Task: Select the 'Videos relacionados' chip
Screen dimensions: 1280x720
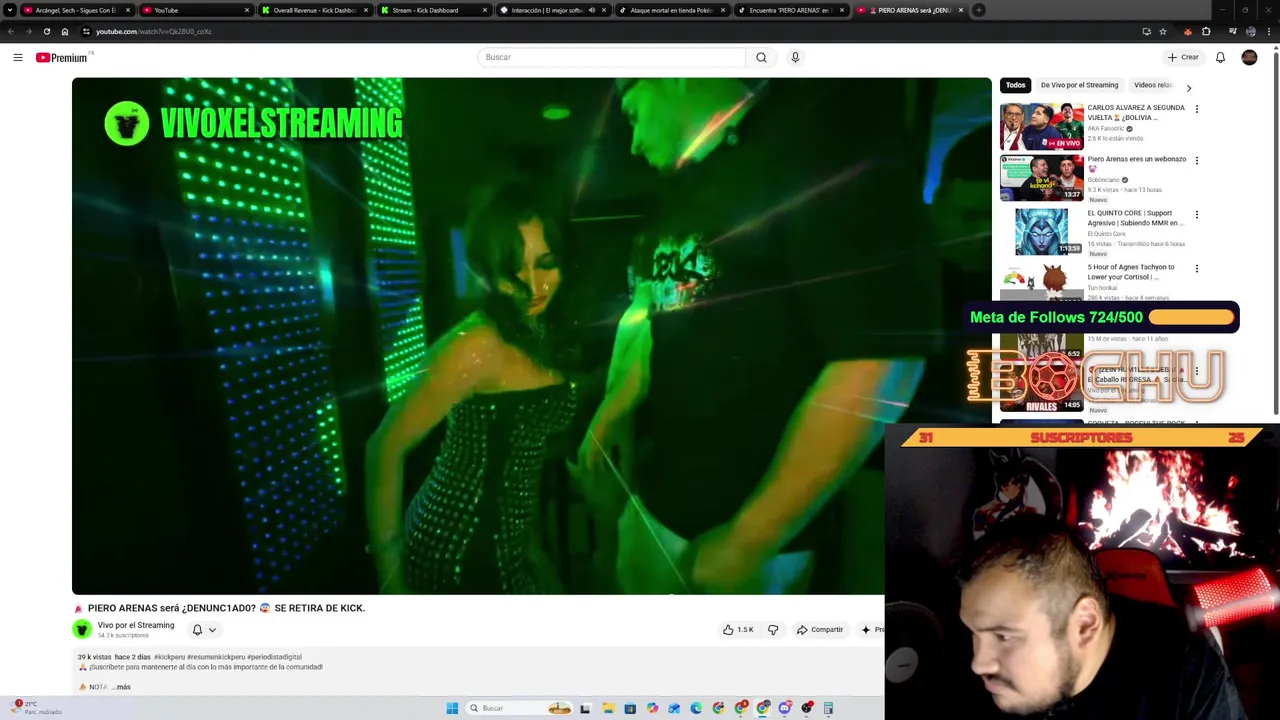Action: coord(1153,85)
